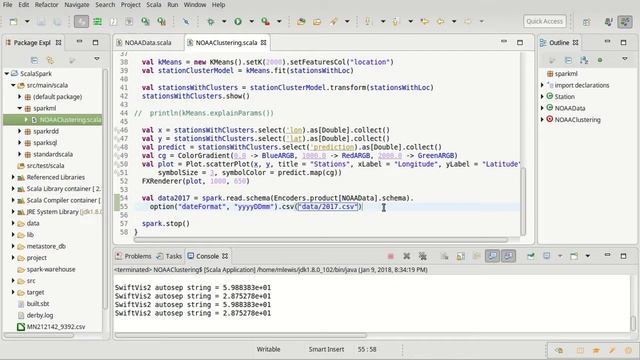This screenshot has width=640, height=360.
Task: Click the Open Type toolbar icon
Action: pyautogui.click(x=301, y=21)
